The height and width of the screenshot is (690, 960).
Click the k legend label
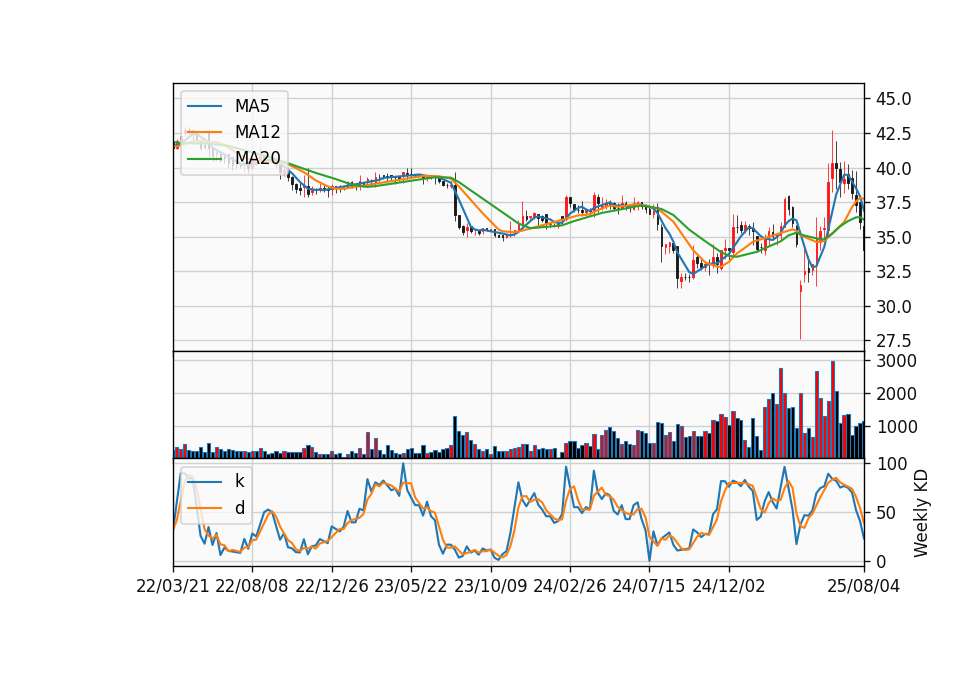239,481
